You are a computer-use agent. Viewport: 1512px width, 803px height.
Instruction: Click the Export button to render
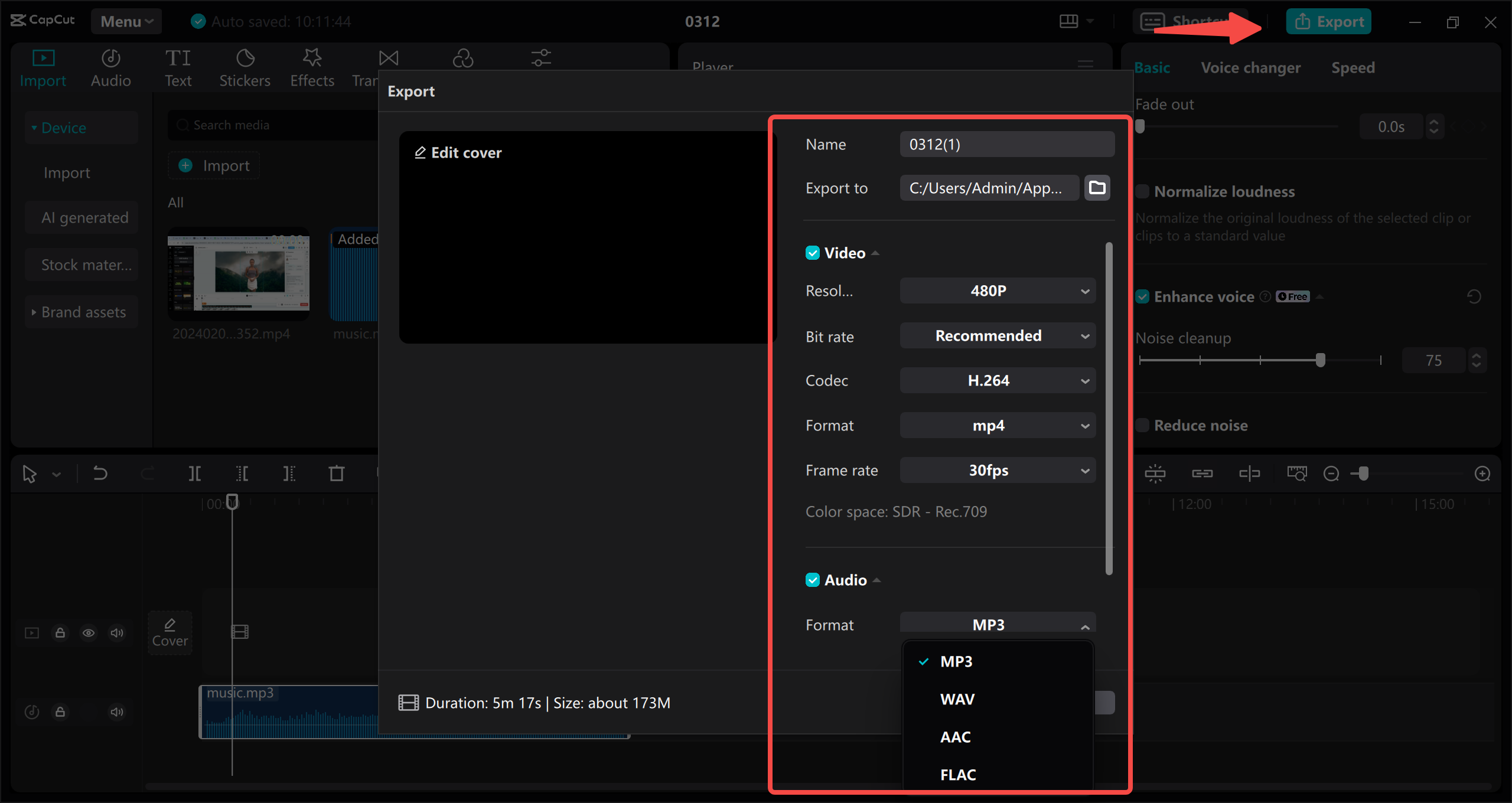pos(1329,22)
